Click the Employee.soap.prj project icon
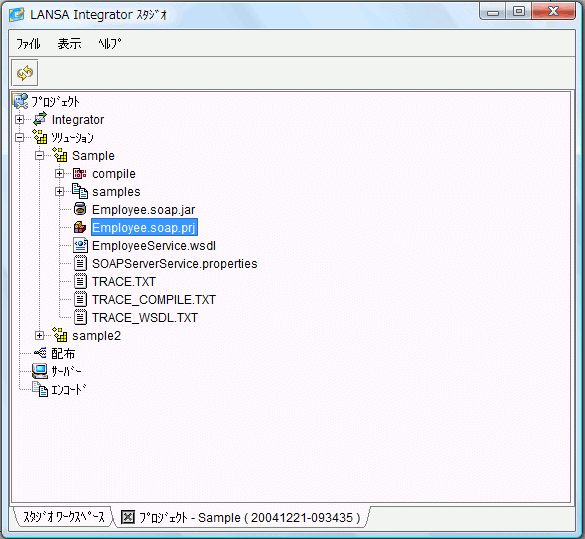585x539 pixels. pyautogui.click(x=80, y=227)
